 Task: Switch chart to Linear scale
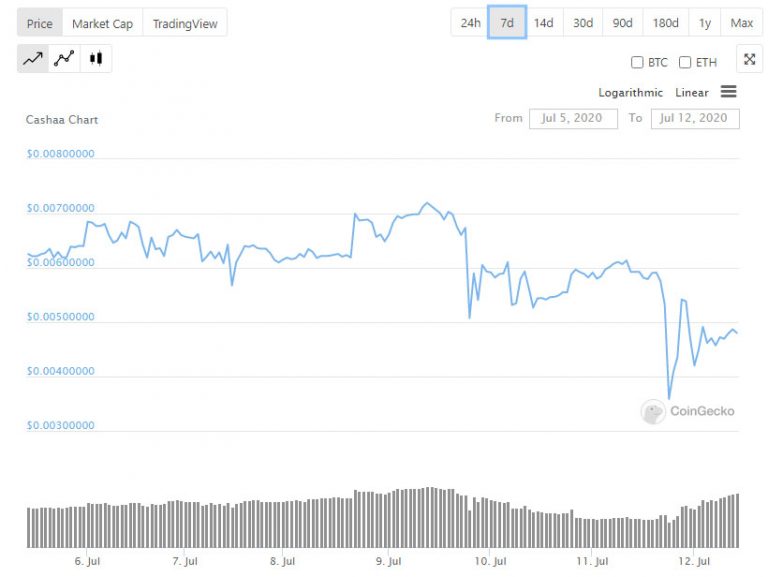point(692,93)
